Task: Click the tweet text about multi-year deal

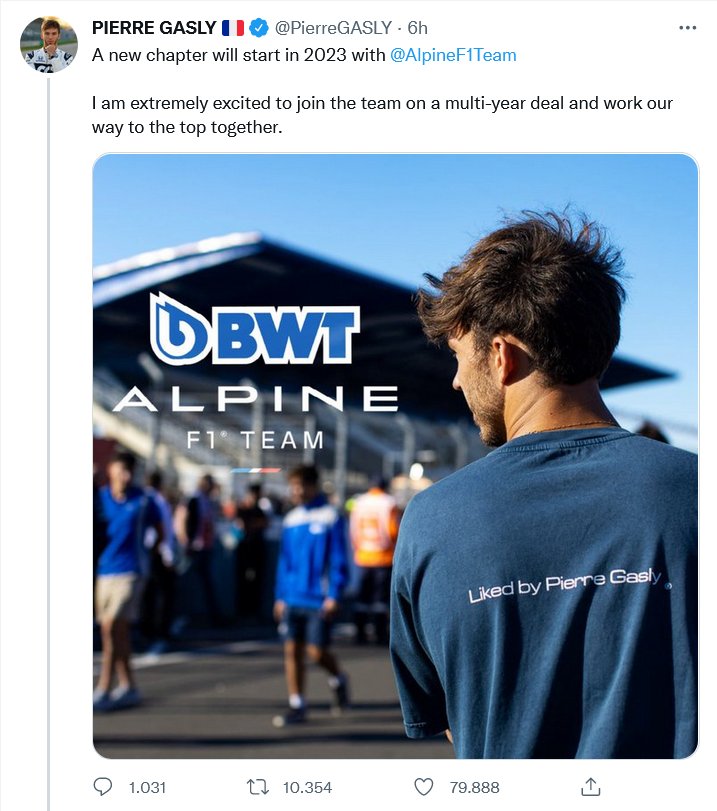Action: click(382, 115)
